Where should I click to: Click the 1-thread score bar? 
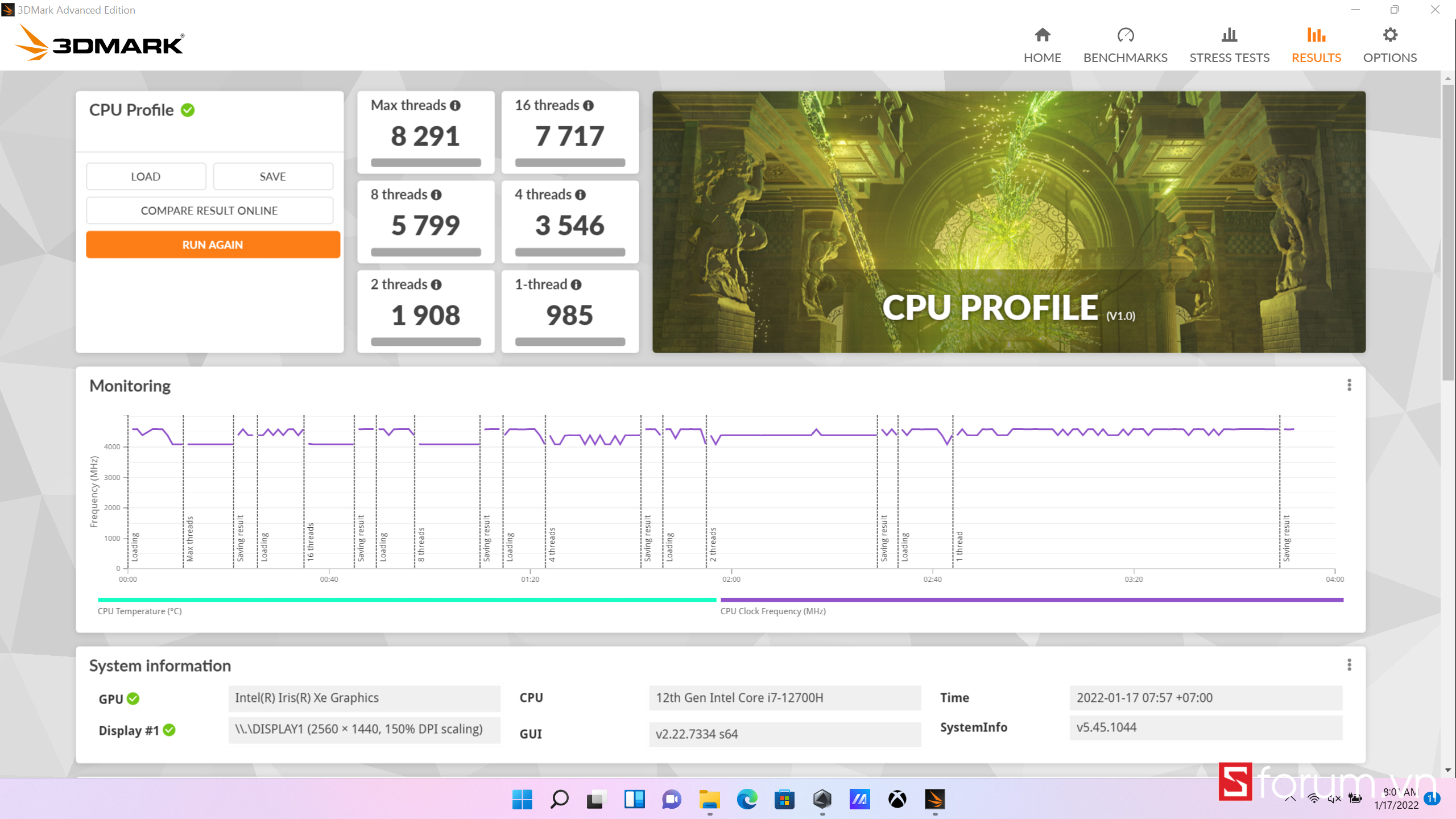click(570, 342)
